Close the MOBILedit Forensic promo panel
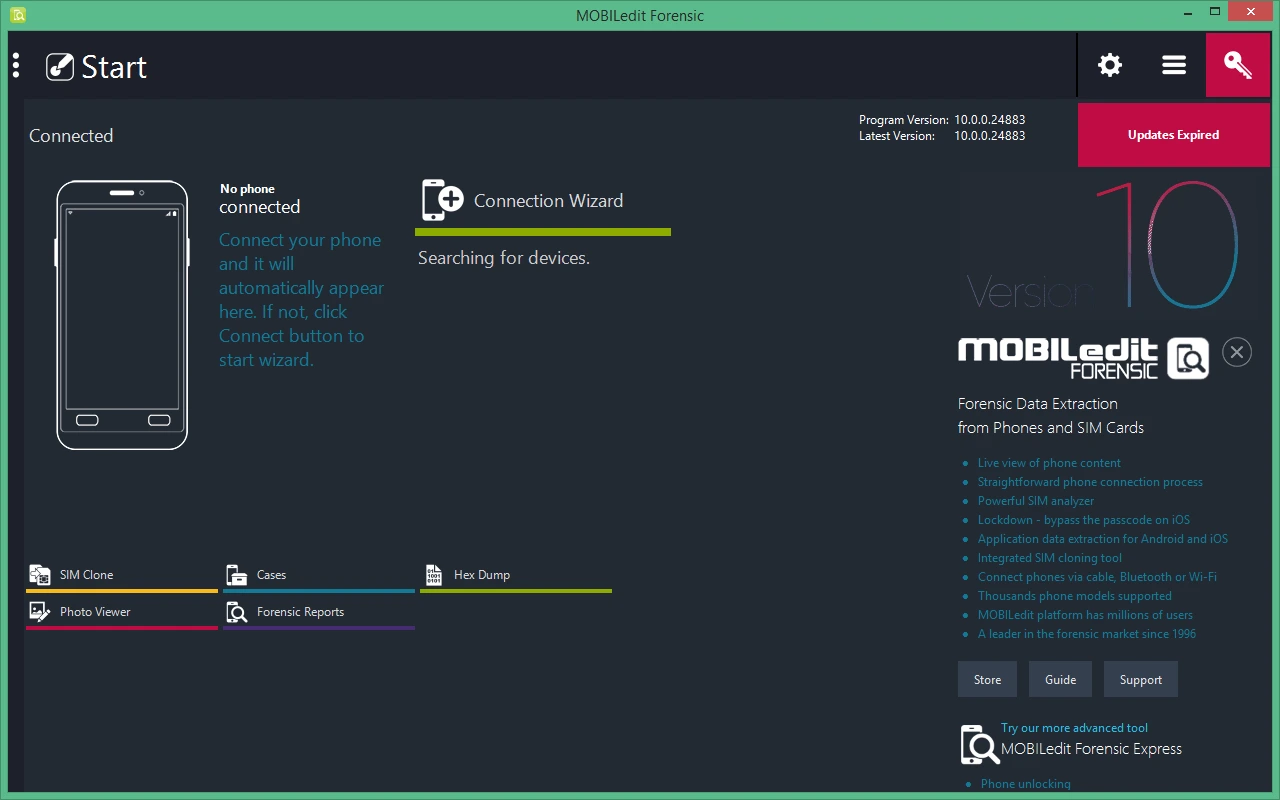1280x800 pixels. (x=1237, y=352)
